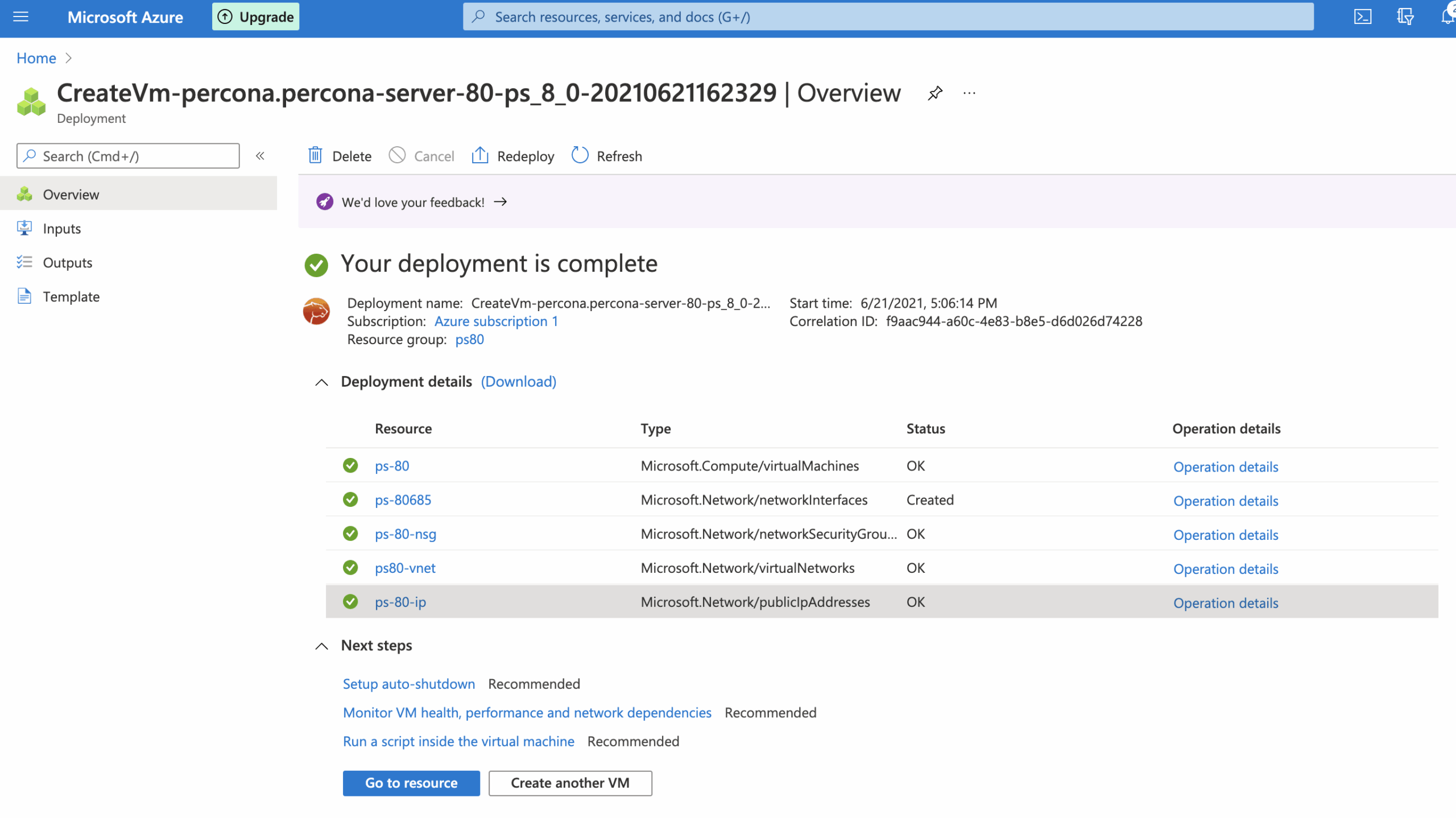Open the Inputs menu item
This screenshot has height=818, width=1456.
click(61, 229)
